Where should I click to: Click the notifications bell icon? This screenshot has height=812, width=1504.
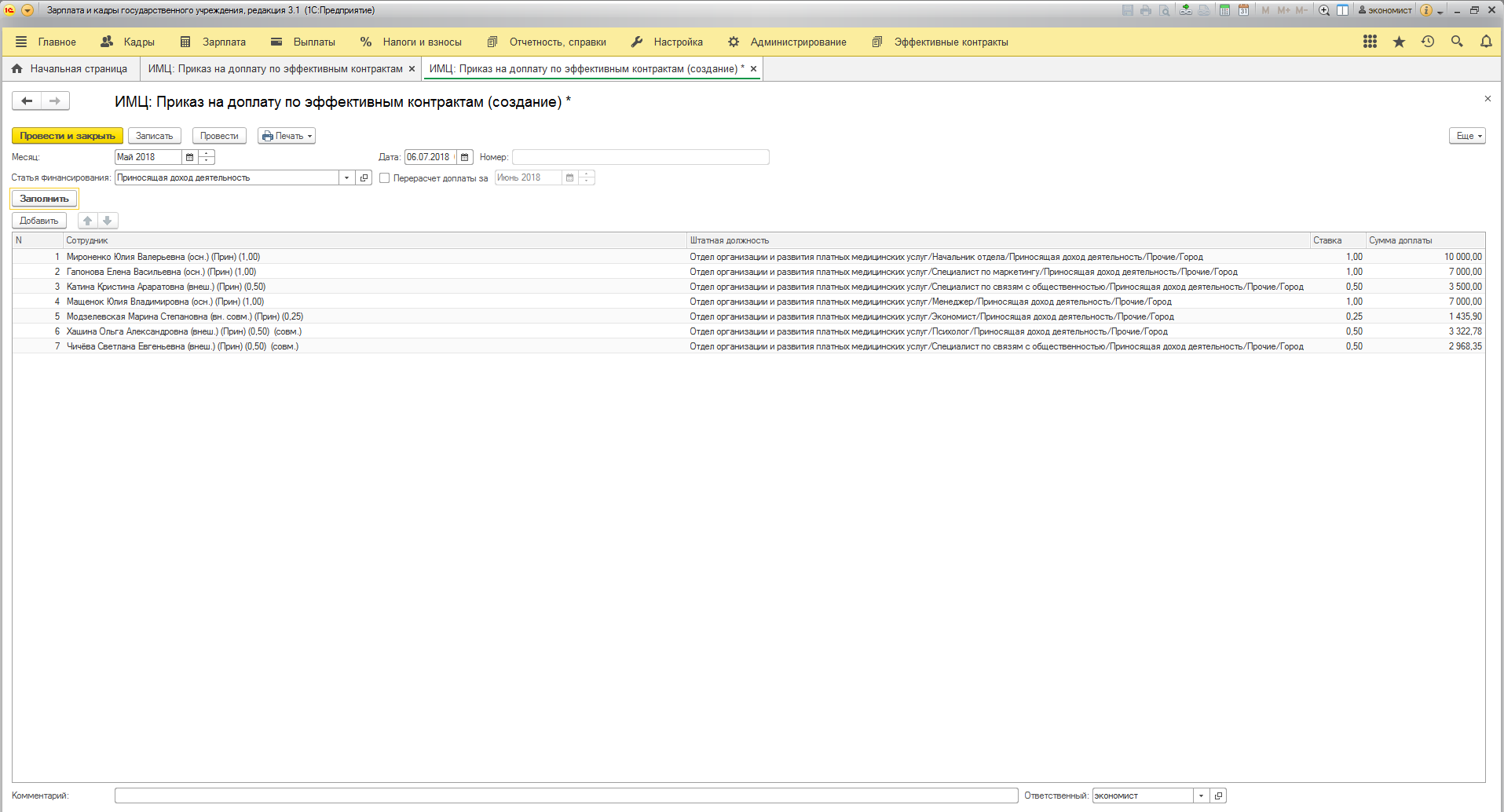[x=1486, y=42]
